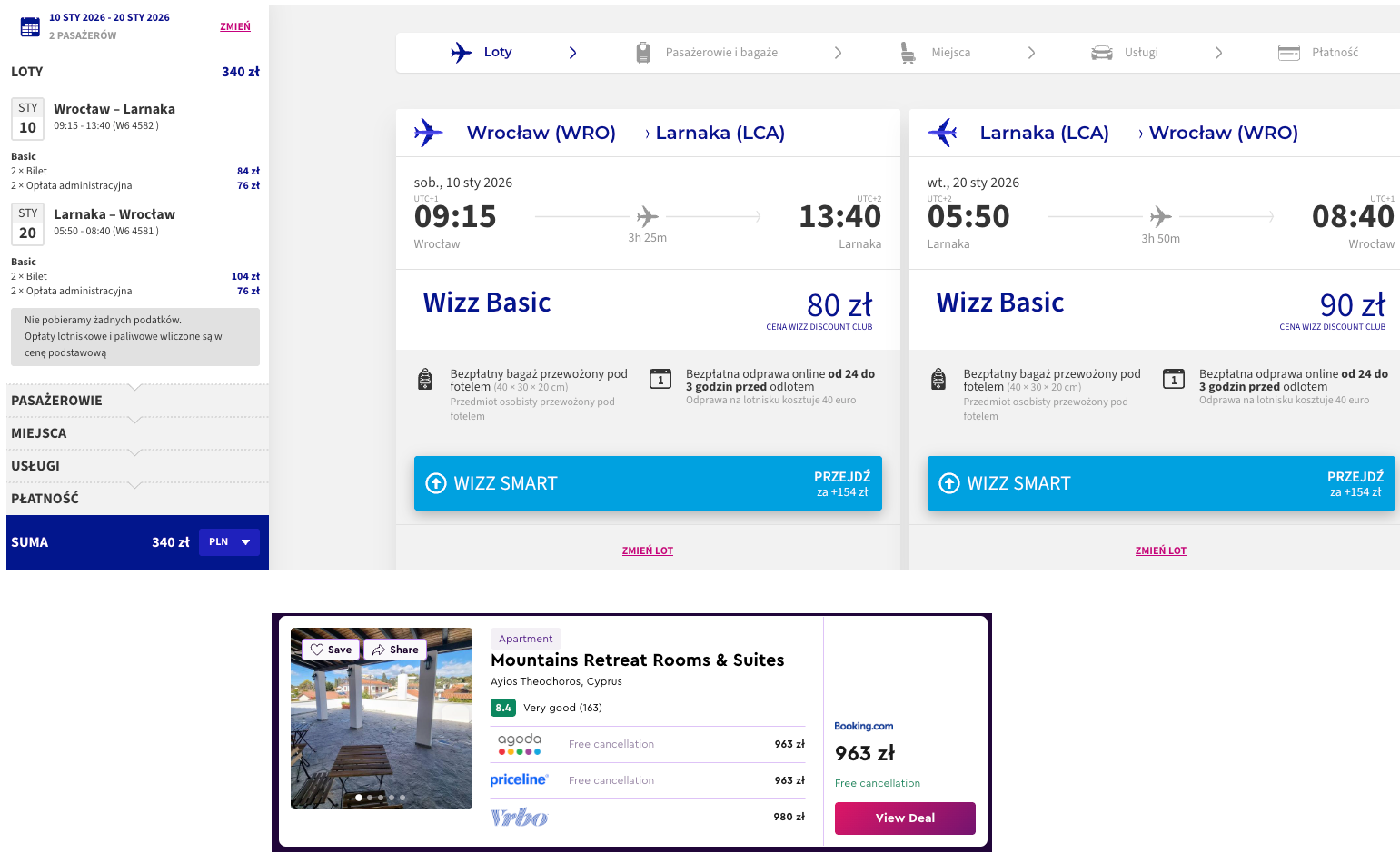Click return Wizz Basic price 90 zł
The width and height of the screenshot is (1400, 853).
[1353, 305]
